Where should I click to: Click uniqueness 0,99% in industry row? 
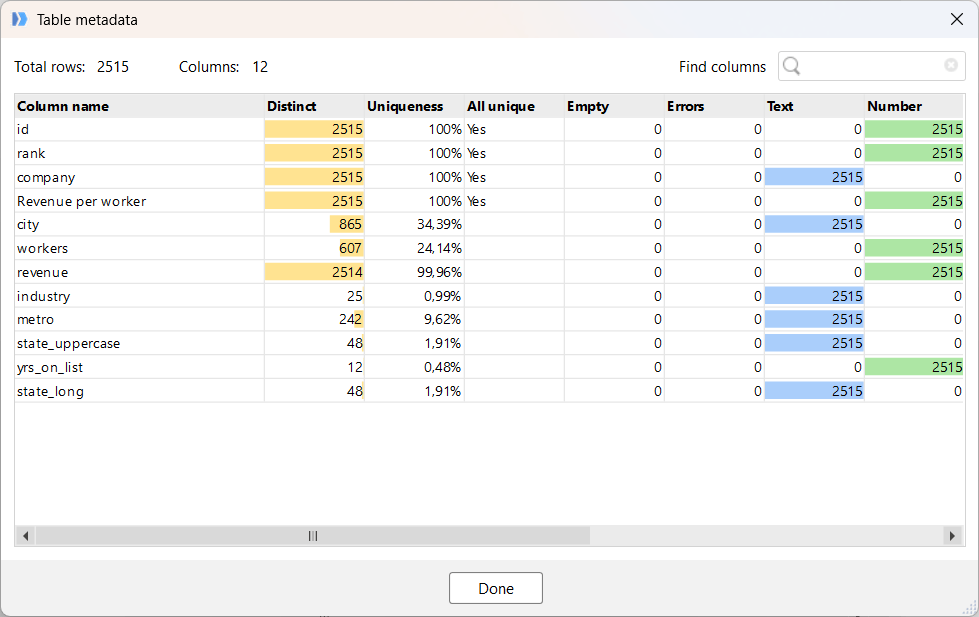[443, 296]
